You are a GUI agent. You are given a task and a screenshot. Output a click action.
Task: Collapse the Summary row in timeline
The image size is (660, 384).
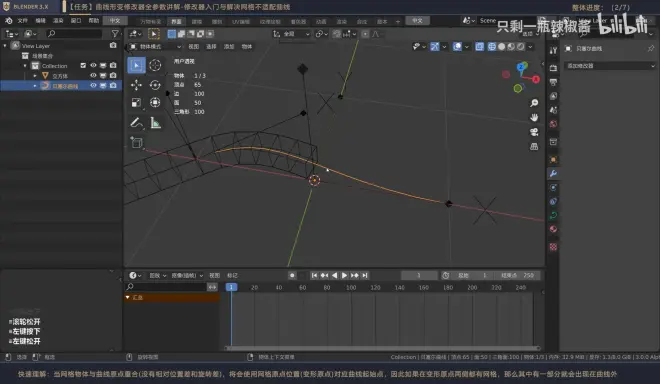click(128, 297)
